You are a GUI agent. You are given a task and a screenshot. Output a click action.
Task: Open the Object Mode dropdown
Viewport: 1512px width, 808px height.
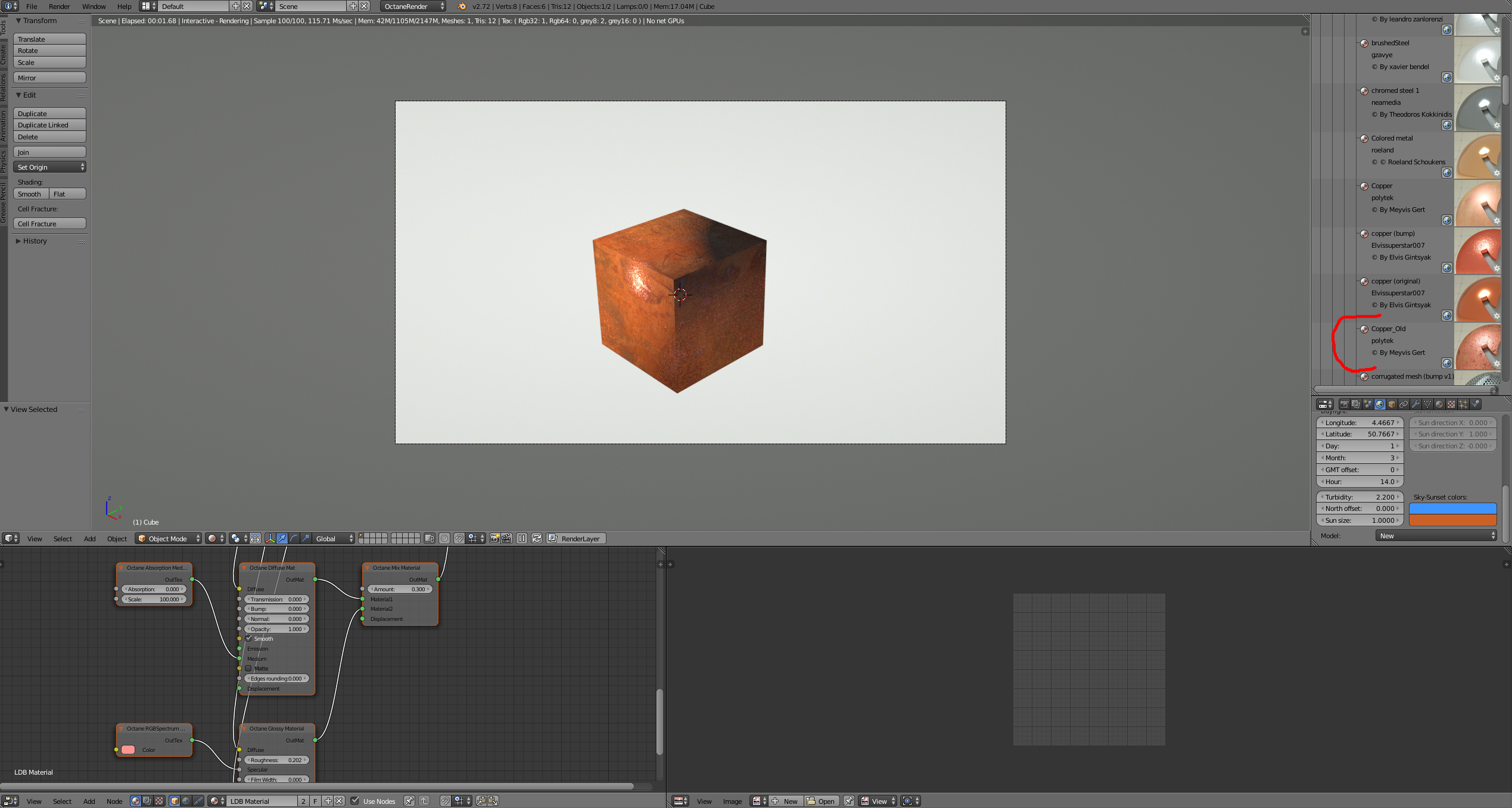tap(169, 538)
